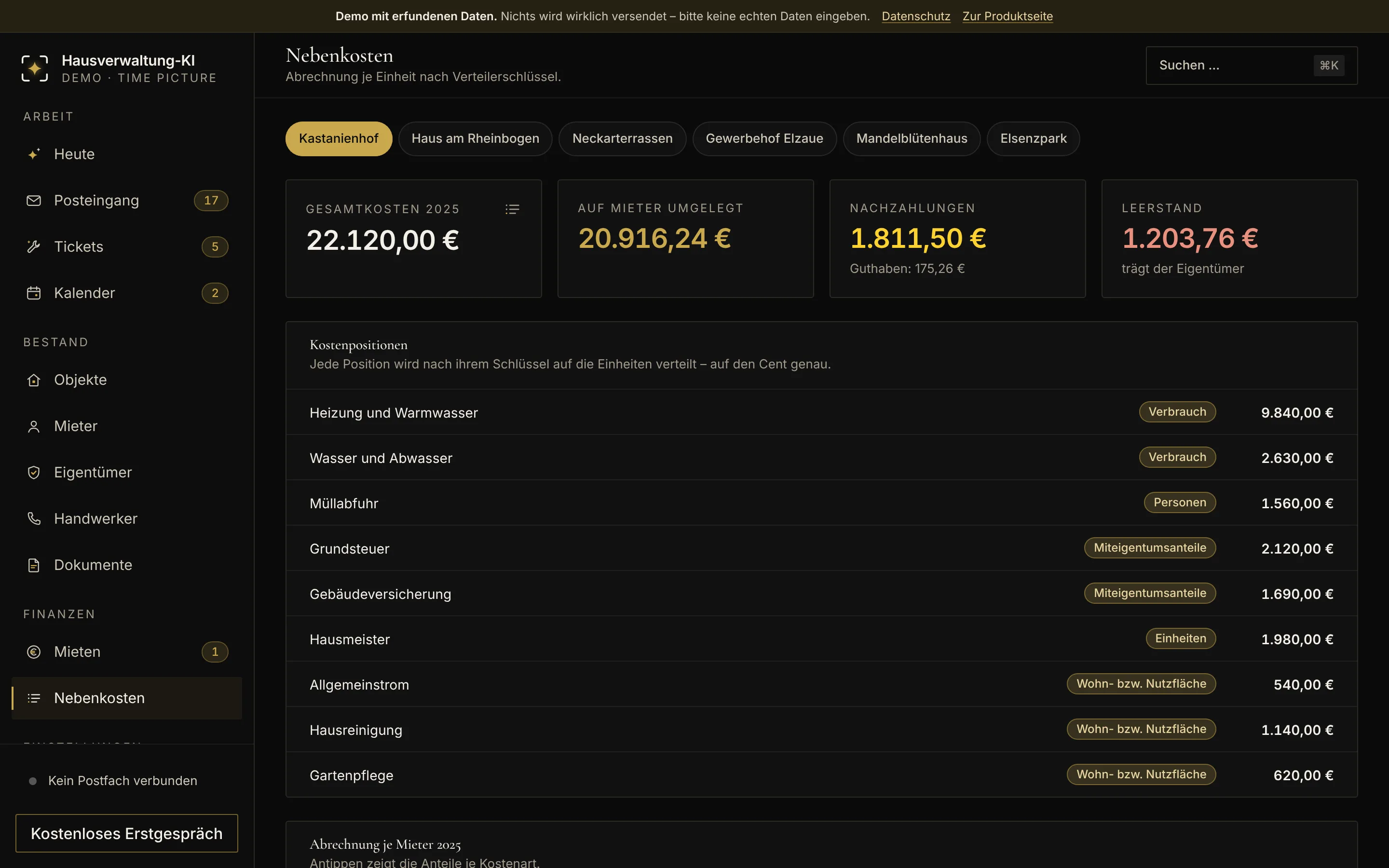The width and height of the screenshot is (1389, 868).
Task: Open the Kalender section
Action: tap(127, 293)
